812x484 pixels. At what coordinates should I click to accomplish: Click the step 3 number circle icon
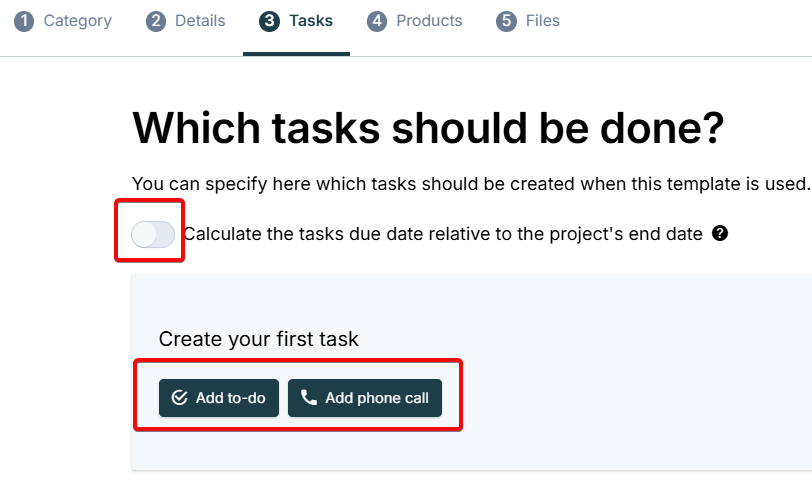coord(269,21)
